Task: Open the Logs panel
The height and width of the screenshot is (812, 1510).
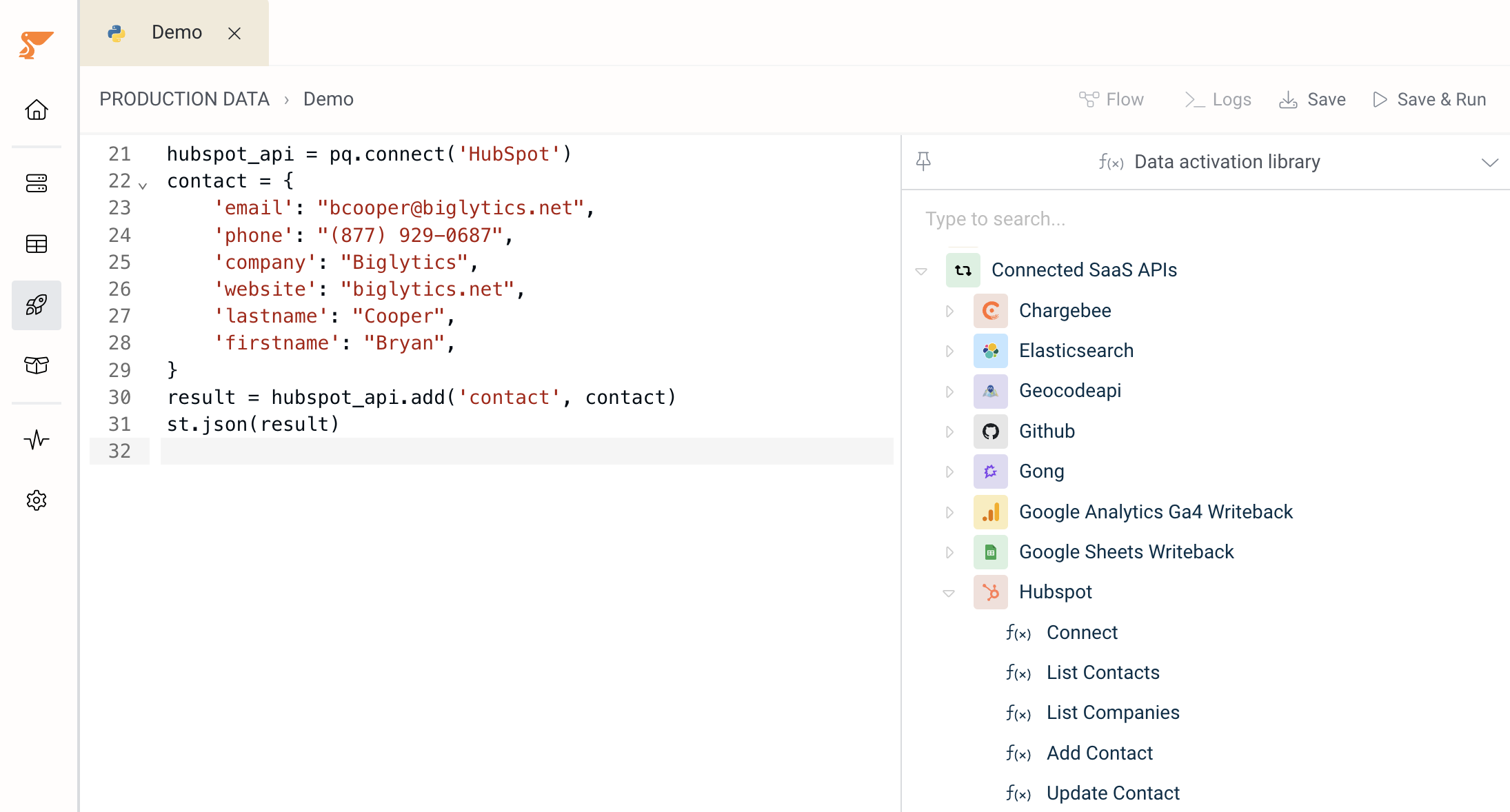Action: click(1218, 99)
